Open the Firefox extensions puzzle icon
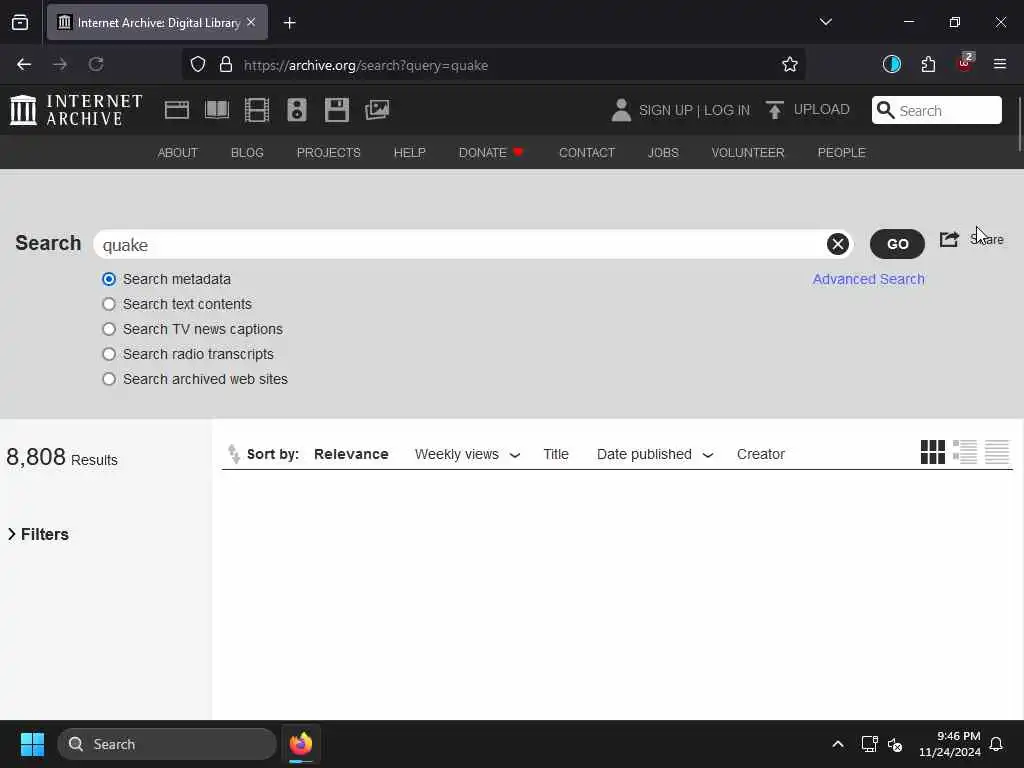The height and width of the screenshot is (768, 1024). [x=928, y=65]
